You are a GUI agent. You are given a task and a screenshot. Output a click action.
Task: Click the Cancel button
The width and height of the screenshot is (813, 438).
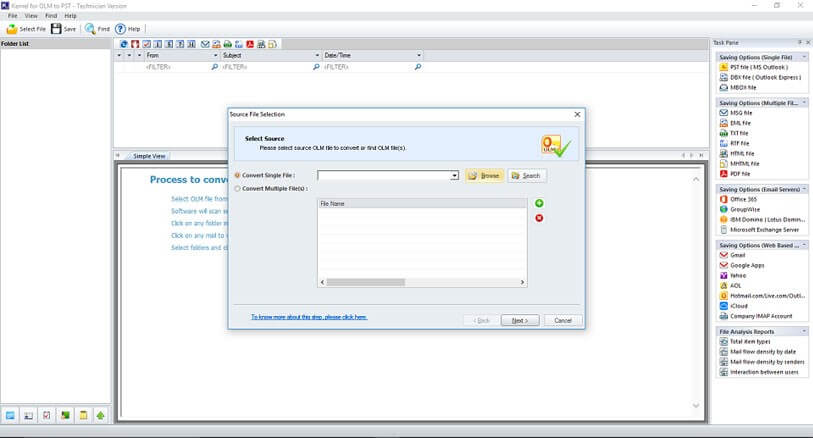pyautogui.click(x=563, y=320)
